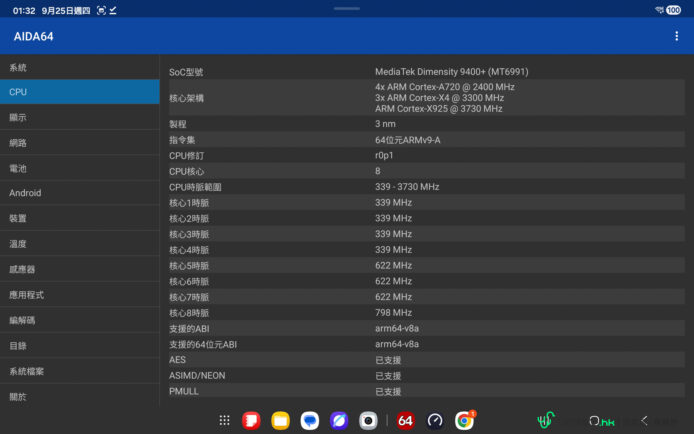
Task: Open the 電池 section
Action: tap(80, 168)
